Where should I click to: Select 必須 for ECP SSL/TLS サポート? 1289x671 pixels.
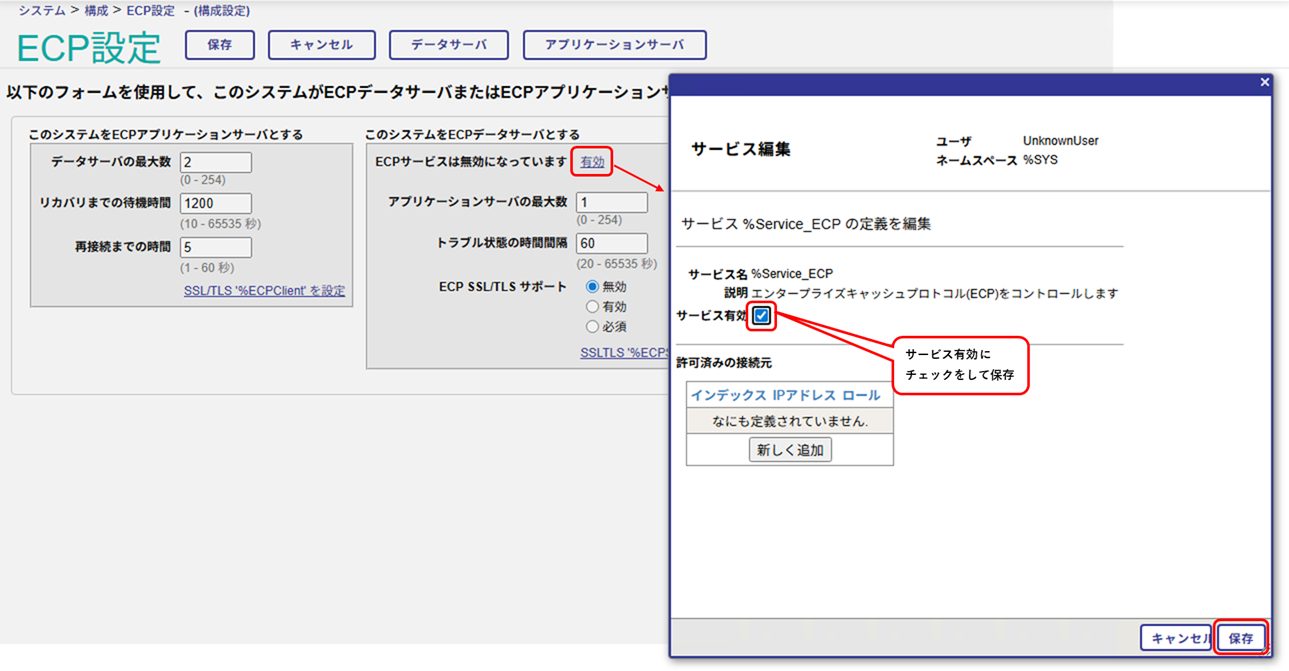[x=593, y=327]
